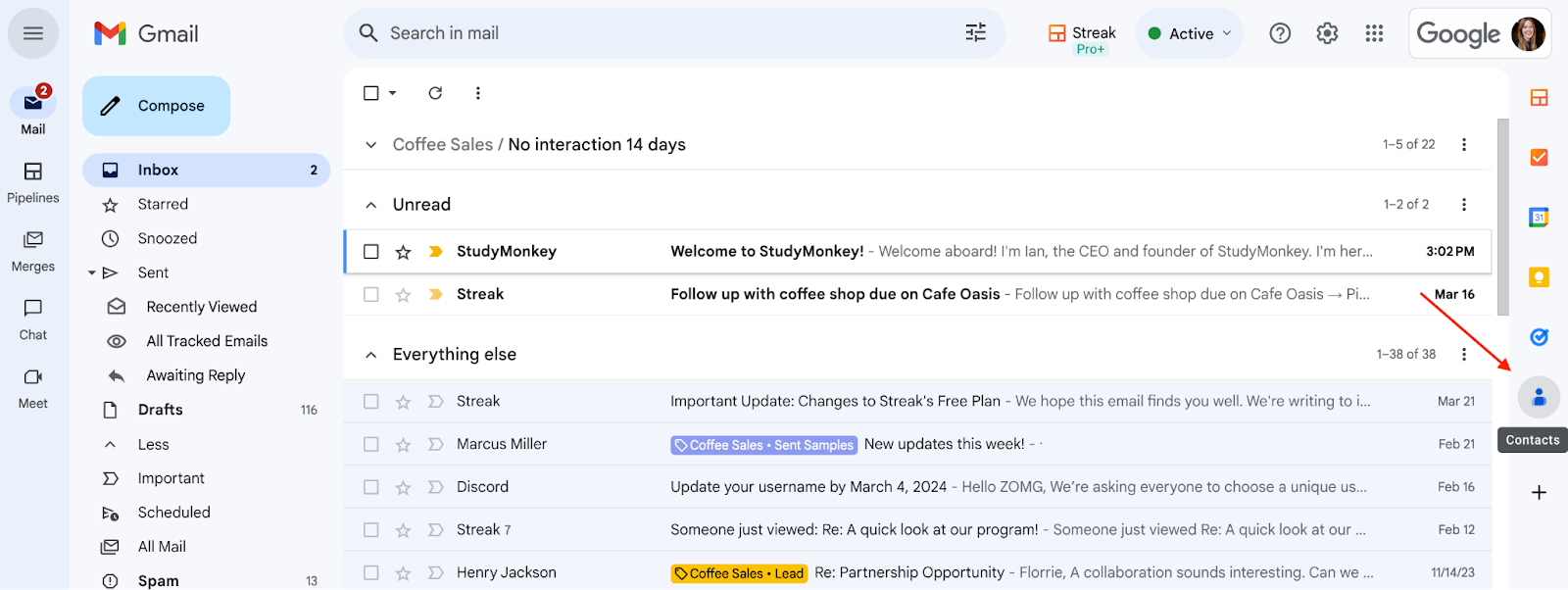The image size is (1568, 590).
Task: Open the Awaiting Reply list
Action: [x=196, y=375]
